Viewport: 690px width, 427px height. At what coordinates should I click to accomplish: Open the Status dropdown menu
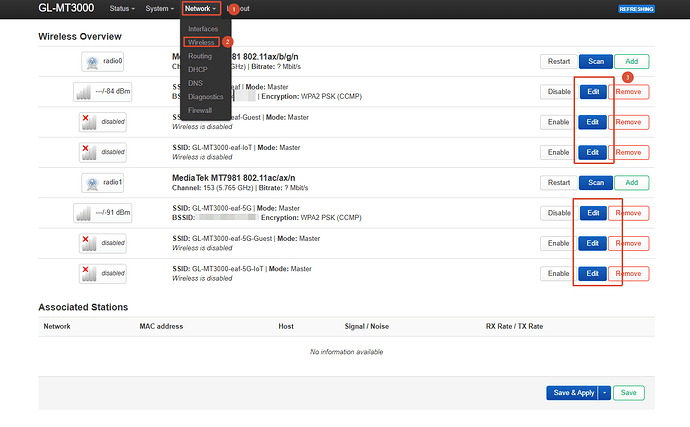pos(122,8)
